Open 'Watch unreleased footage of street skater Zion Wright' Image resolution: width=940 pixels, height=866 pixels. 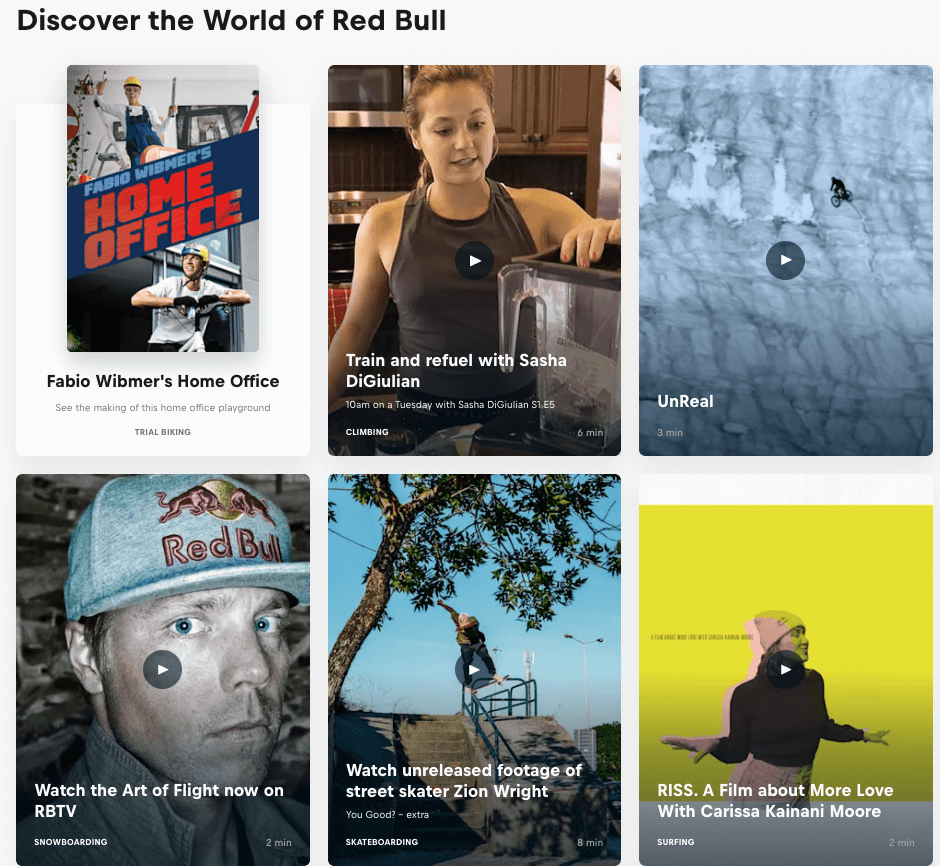pyautogui.click(x=464, y=780)
